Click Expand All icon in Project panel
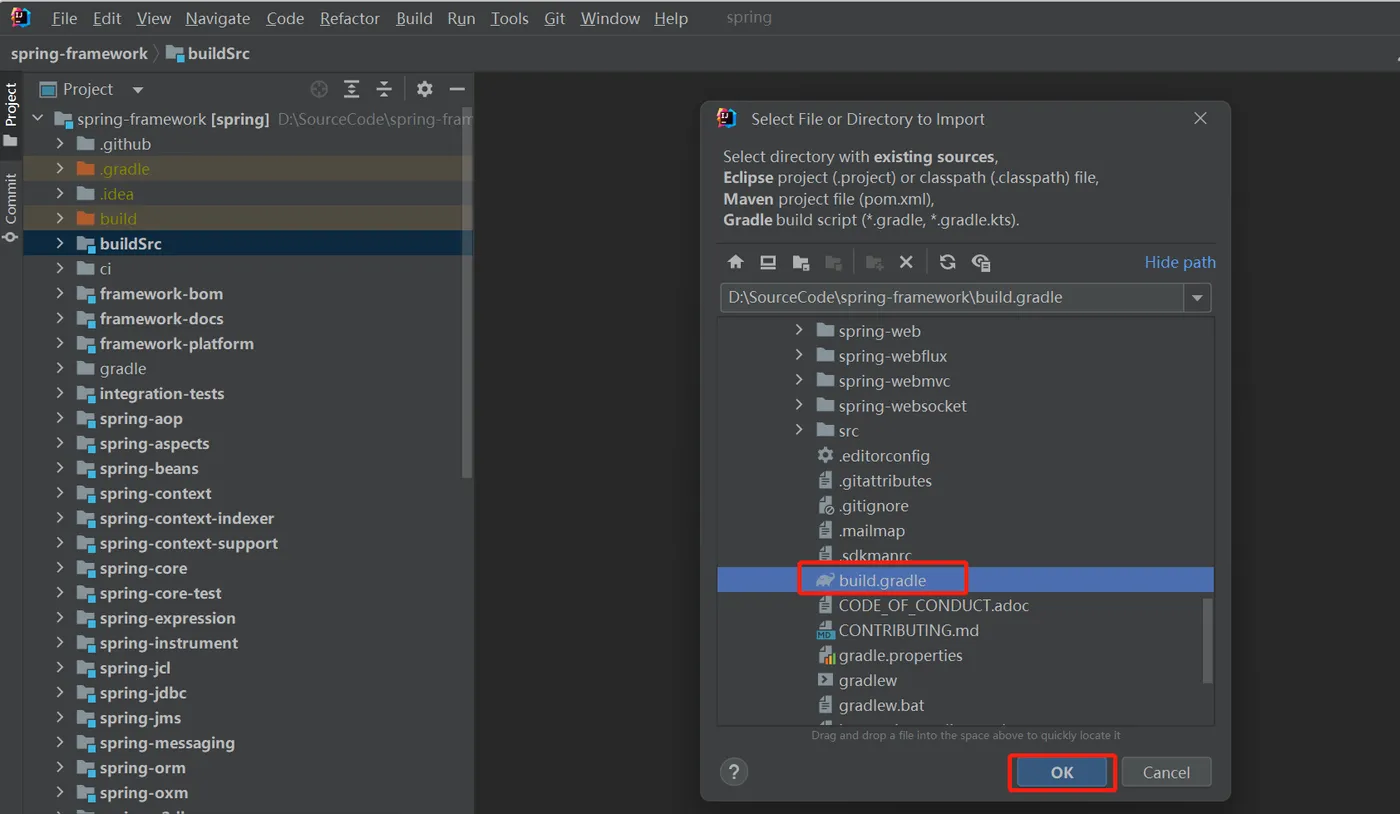 click(352, 89)
